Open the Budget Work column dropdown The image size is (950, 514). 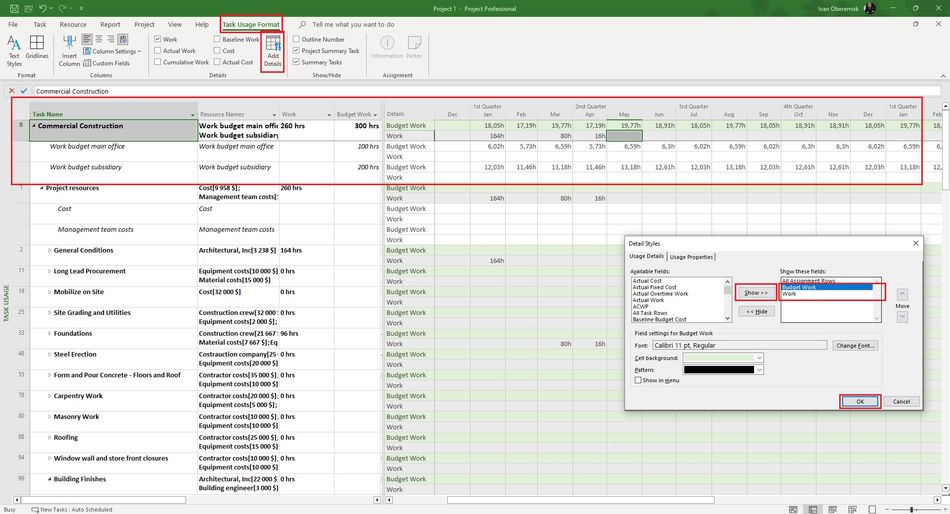pos(376,115)
